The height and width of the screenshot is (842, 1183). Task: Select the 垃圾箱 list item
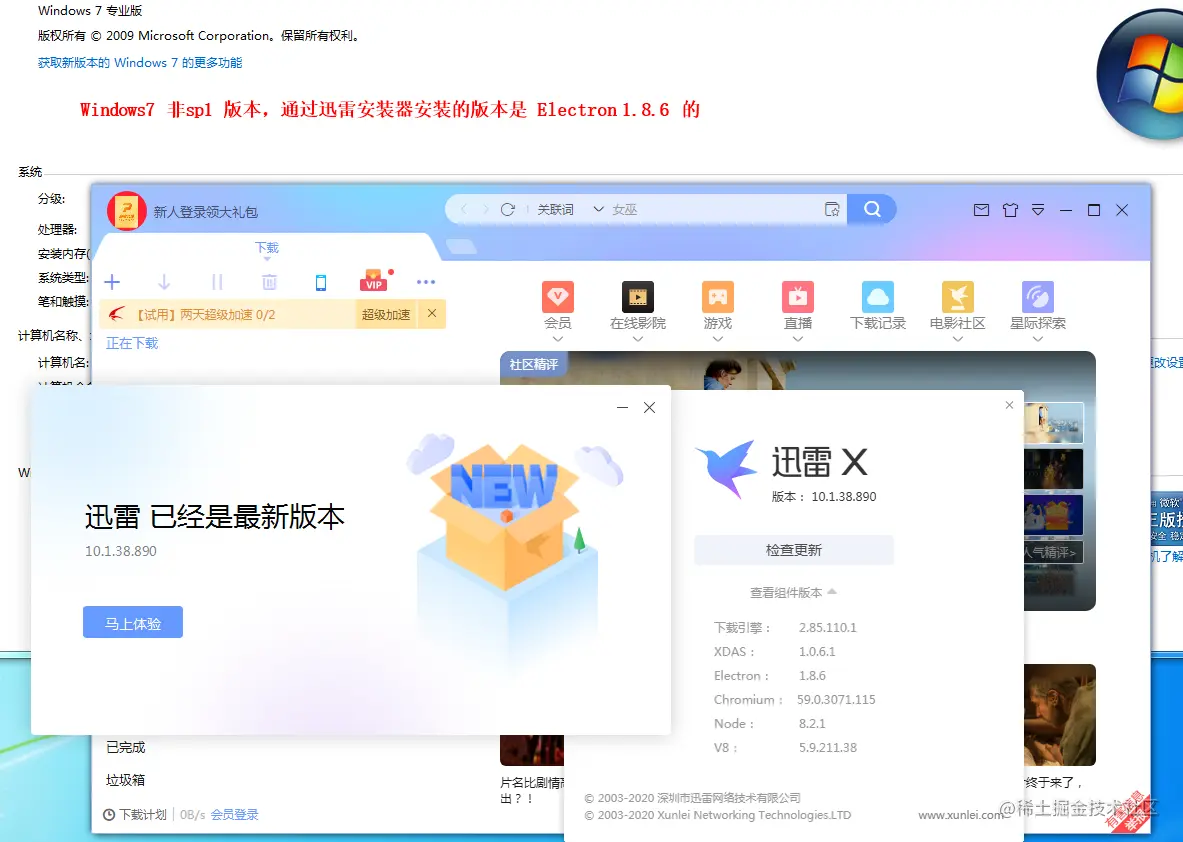pos(125,780)
